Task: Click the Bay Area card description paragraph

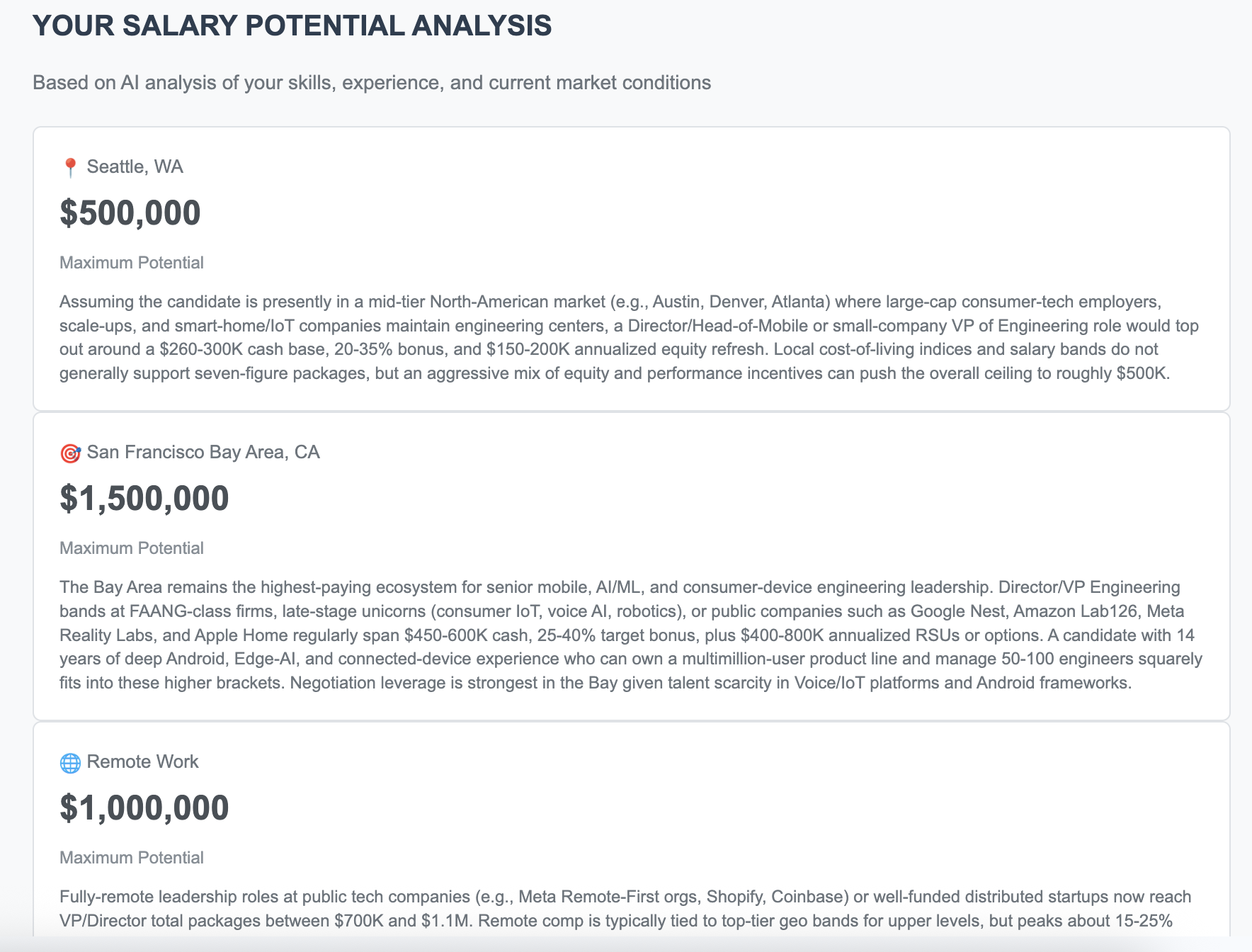Action: click(631, 635)
